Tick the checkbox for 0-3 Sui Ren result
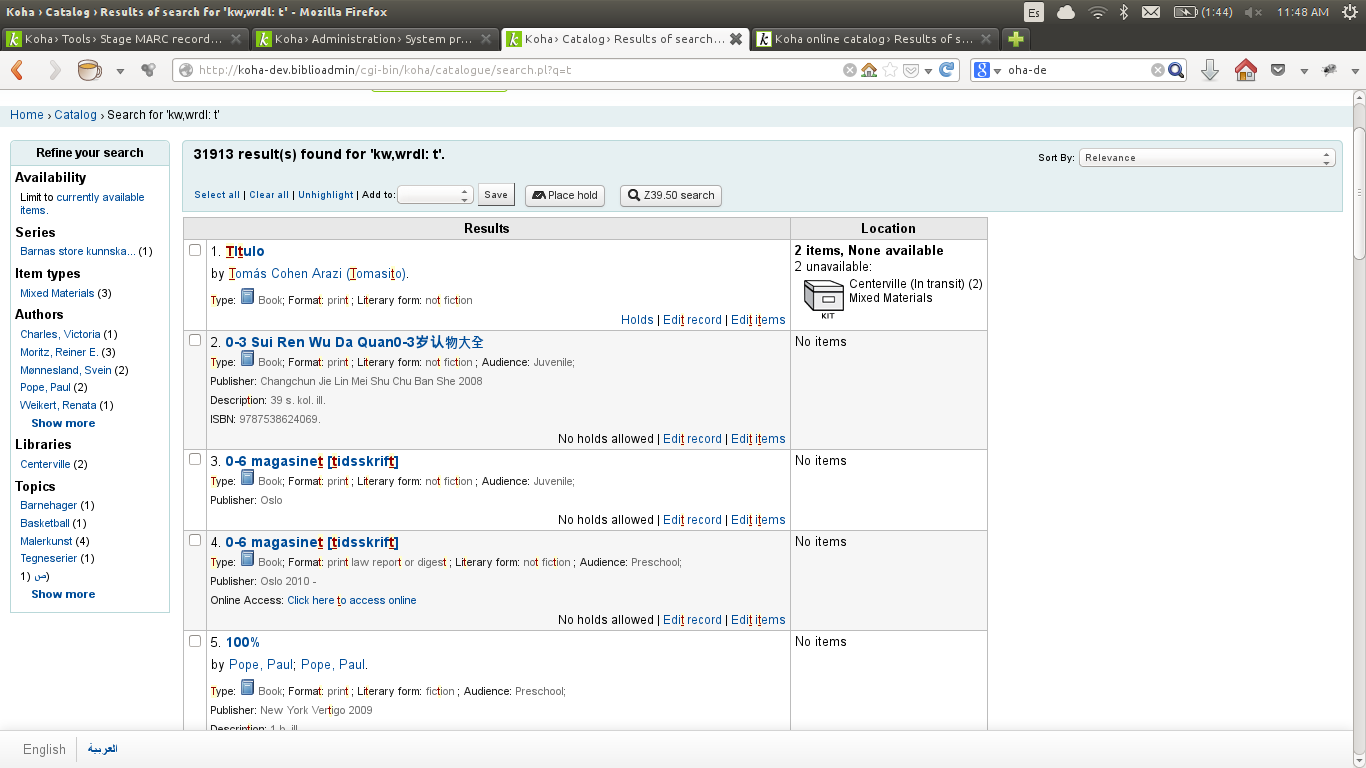The width and height of the screenshot is (1366, 768). coord(195,341)
